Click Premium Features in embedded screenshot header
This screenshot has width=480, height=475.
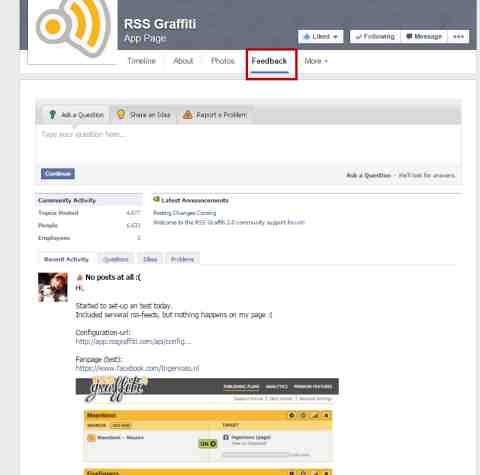click(313, 387)
